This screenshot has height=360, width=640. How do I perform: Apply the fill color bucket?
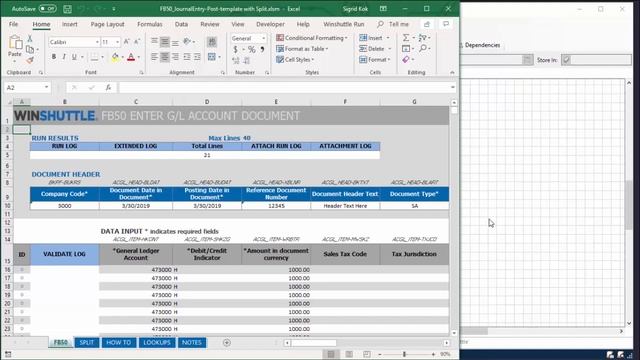[115, 57]
